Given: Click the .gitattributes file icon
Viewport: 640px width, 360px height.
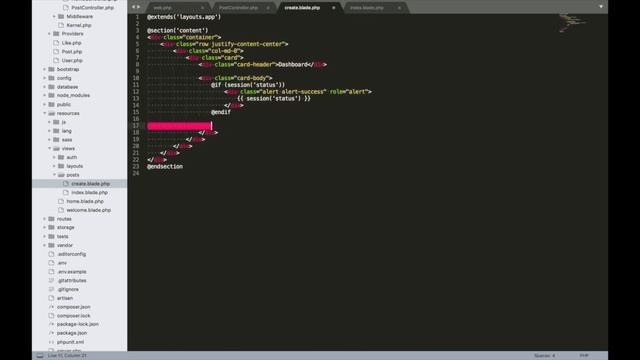Looking at the screenshot, I should [x=51, y=281].
